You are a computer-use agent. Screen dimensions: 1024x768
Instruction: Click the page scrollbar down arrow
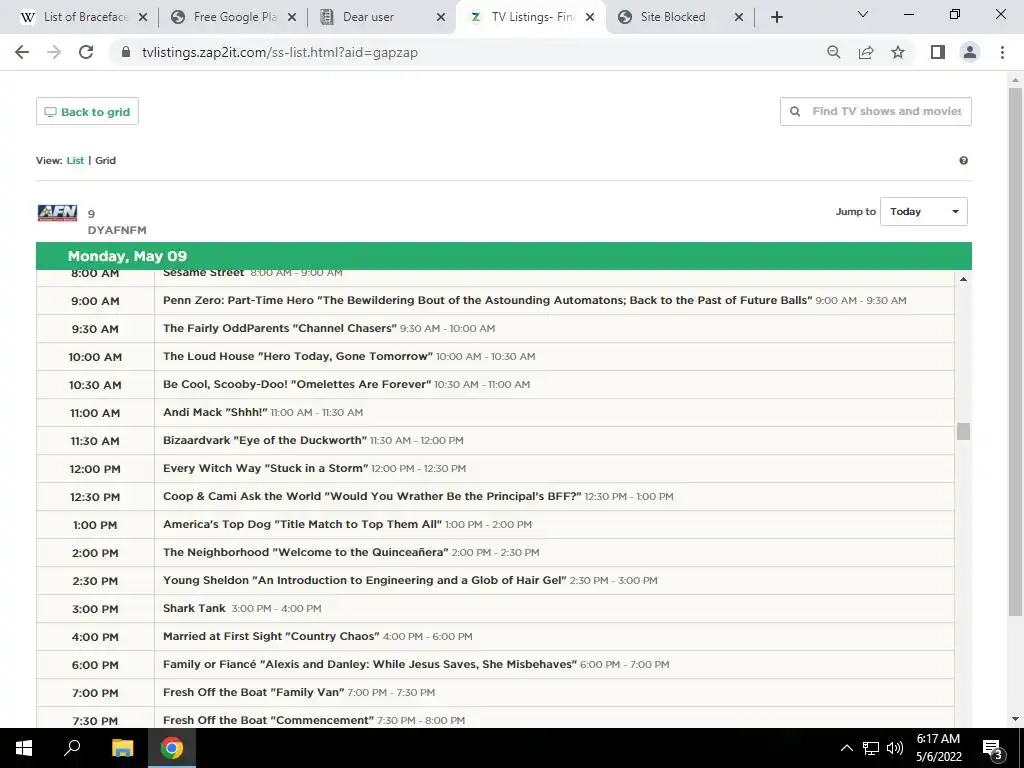click(1015, 719)
